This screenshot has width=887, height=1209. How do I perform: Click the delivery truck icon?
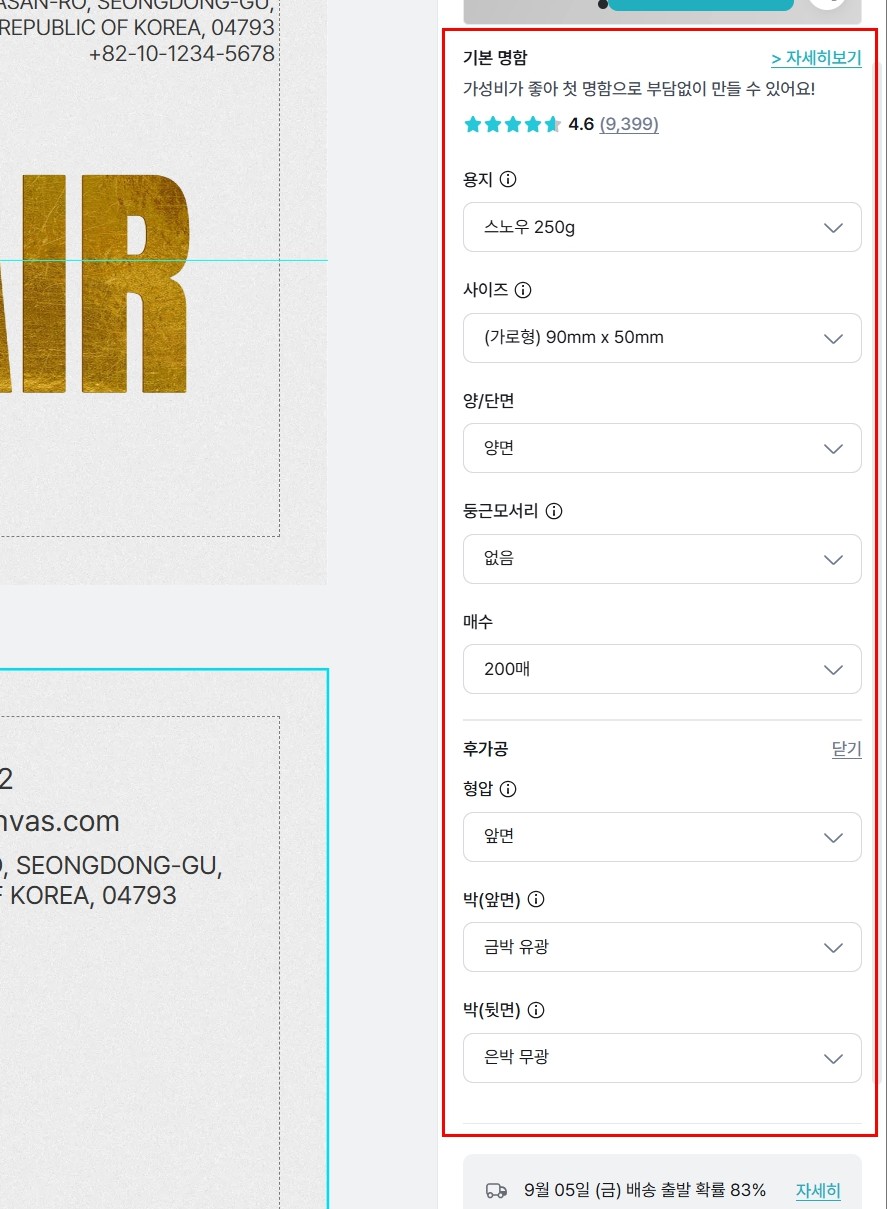[x=496, y=1190]
